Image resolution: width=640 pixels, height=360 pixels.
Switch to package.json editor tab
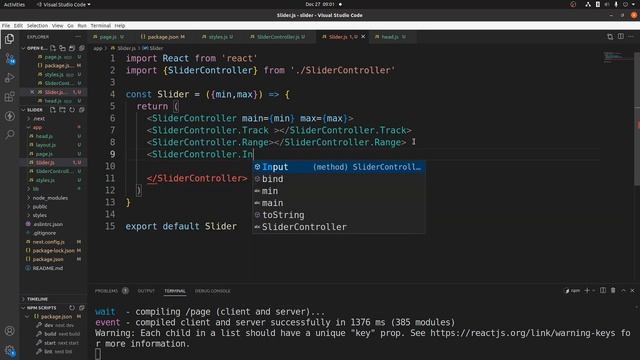(162, 37)
